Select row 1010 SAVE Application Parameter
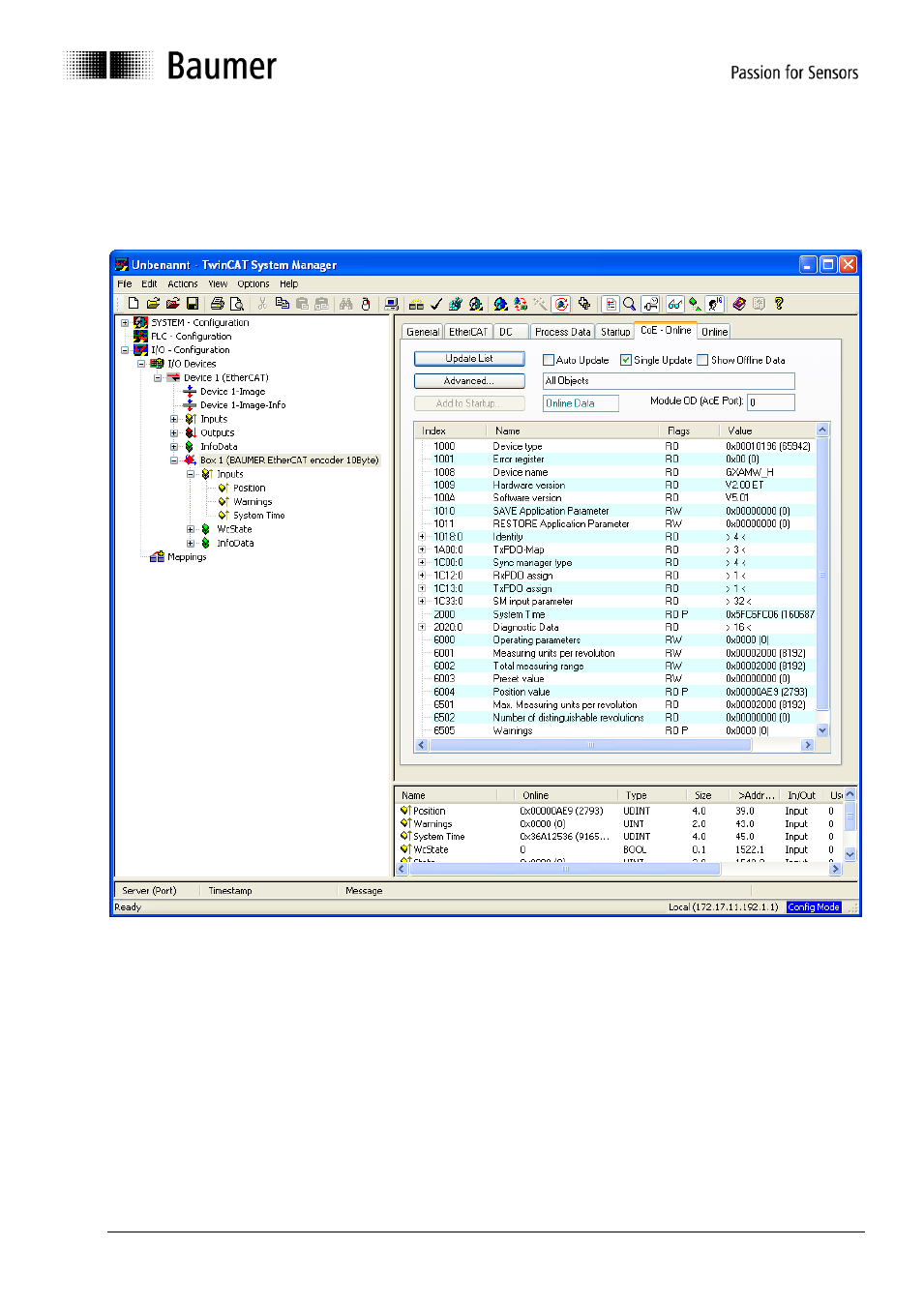Viewport: 924px width, 1306px height. click(x=616, y=511)
